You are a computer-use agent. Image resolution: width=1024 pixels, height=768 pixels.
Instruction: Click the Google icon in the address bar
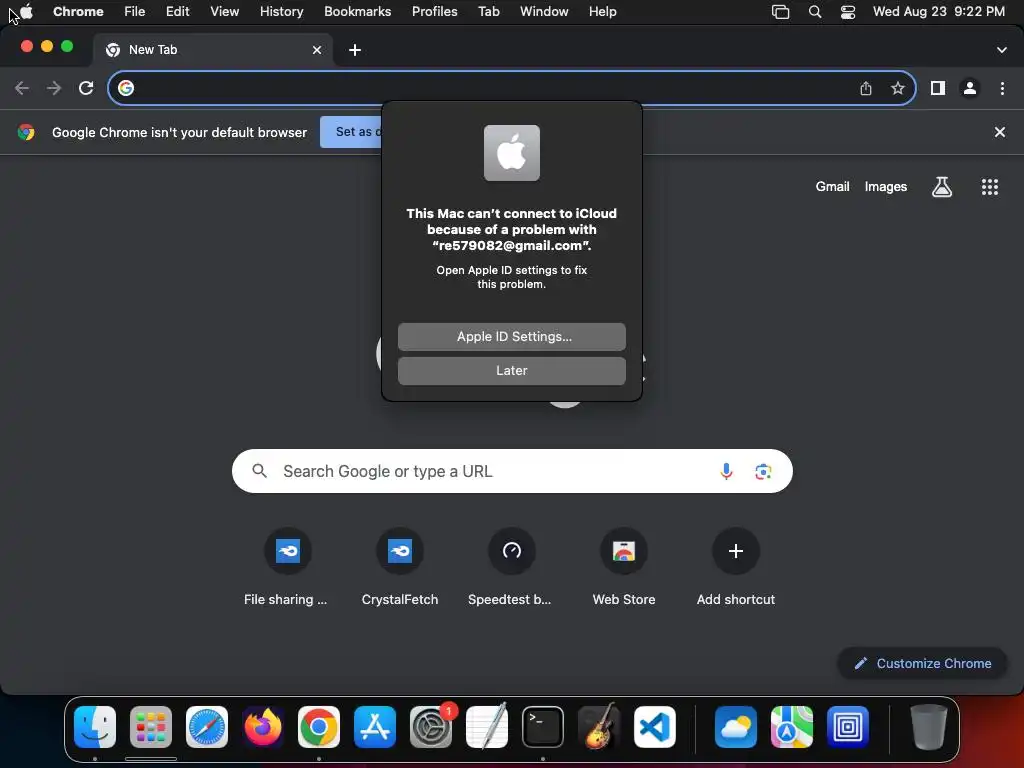(126, 88)
